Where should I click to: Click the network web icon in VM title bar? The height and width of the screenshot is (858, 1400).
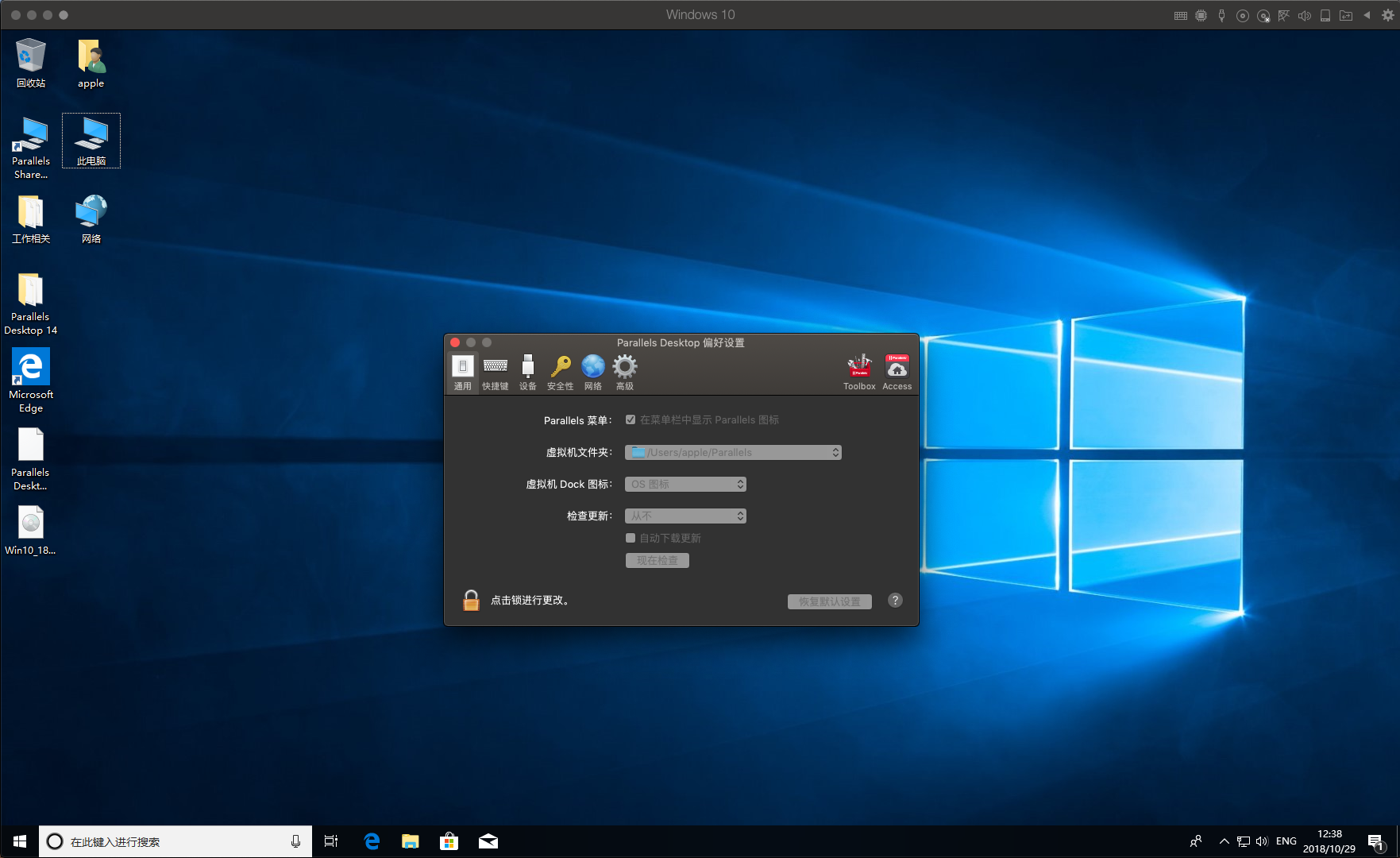coord(1284,15)
